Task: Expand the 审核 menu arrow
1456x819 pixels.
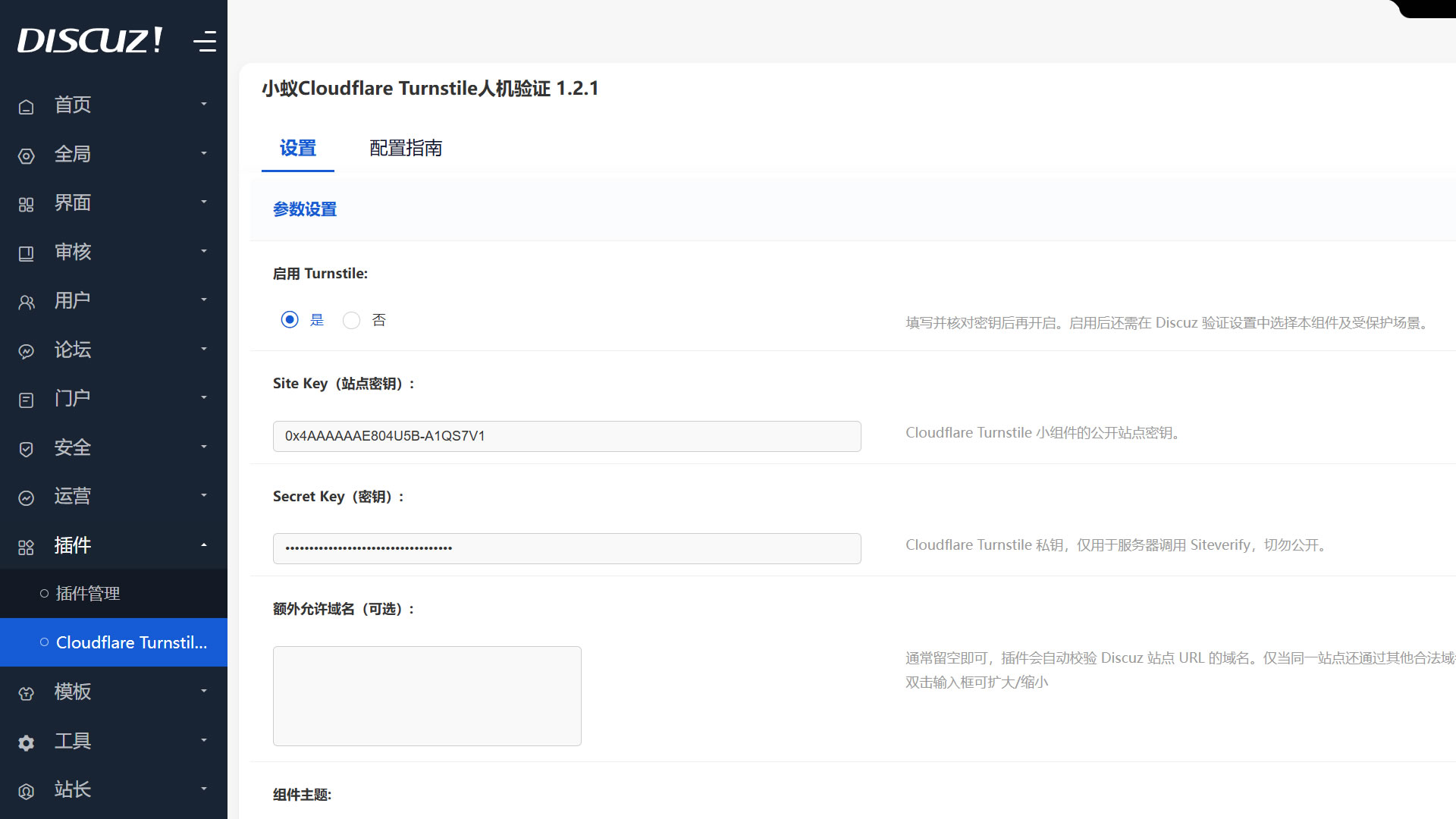Action: (203, 251)
